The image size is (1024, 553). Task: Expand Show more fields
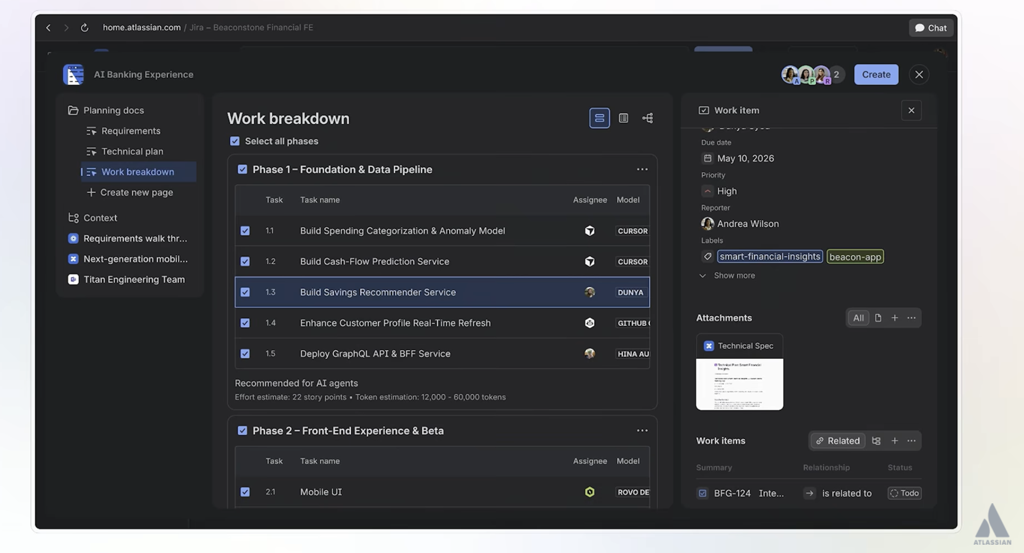(728, 276)
